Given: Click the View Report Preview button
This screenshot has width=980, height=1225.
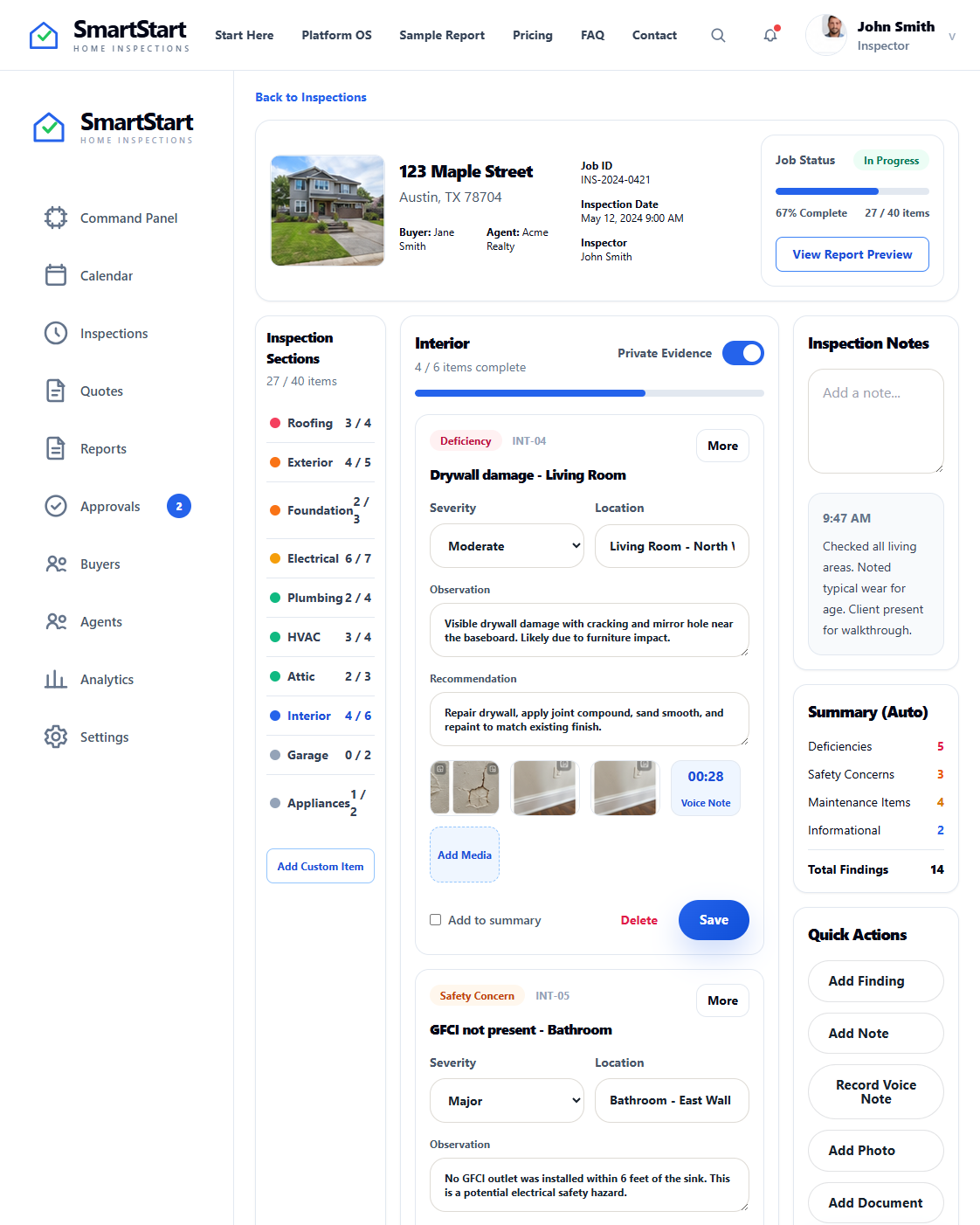Looking at the screenshot, I should (x=852, y=254).
